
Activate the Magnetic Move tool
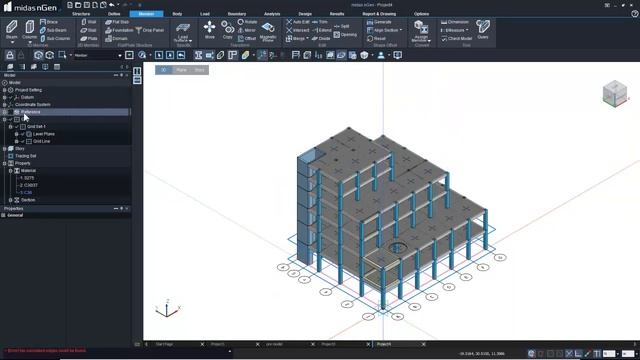[x=268, y=31]
